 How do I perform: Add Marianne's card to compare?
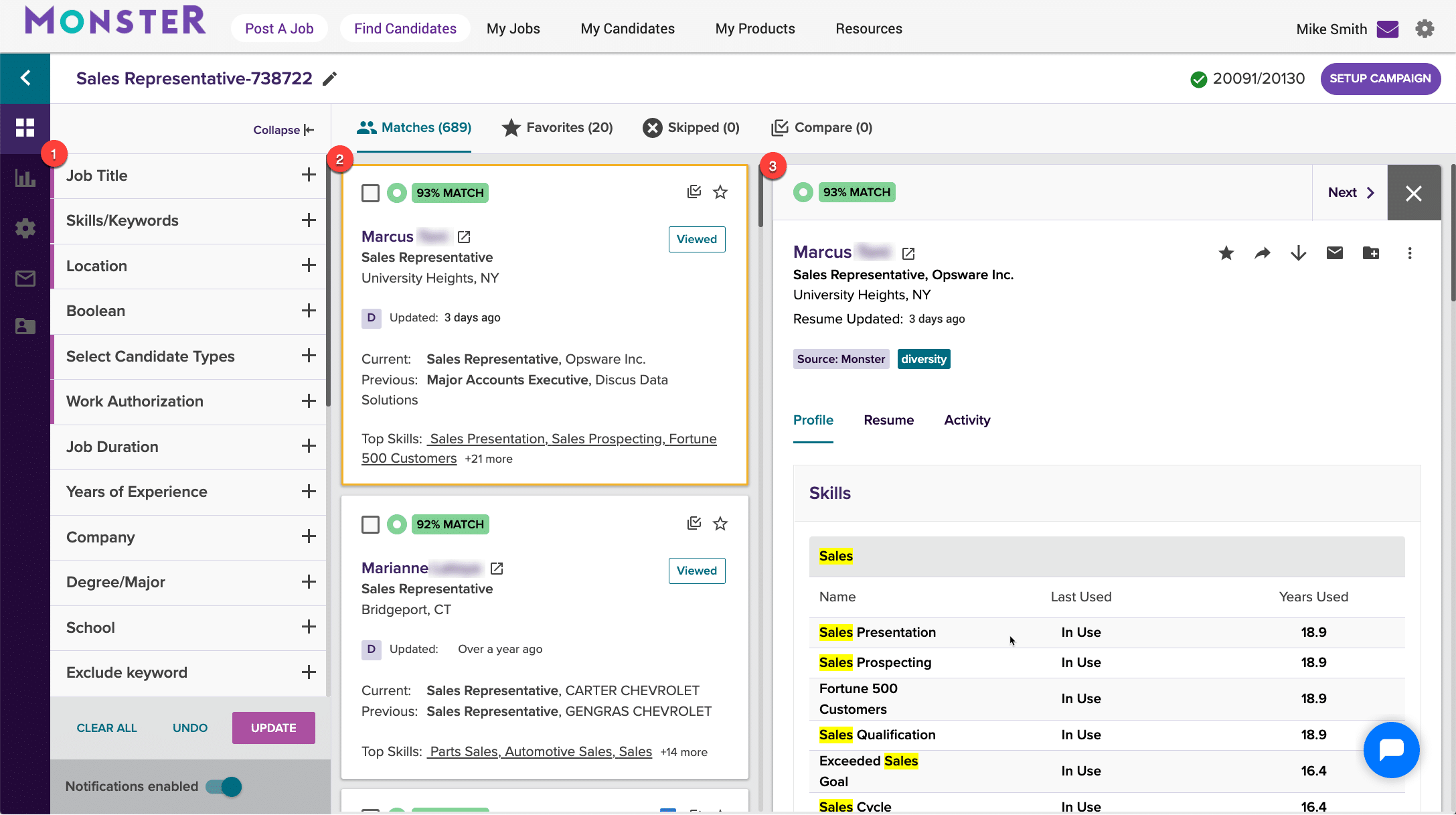694,524
